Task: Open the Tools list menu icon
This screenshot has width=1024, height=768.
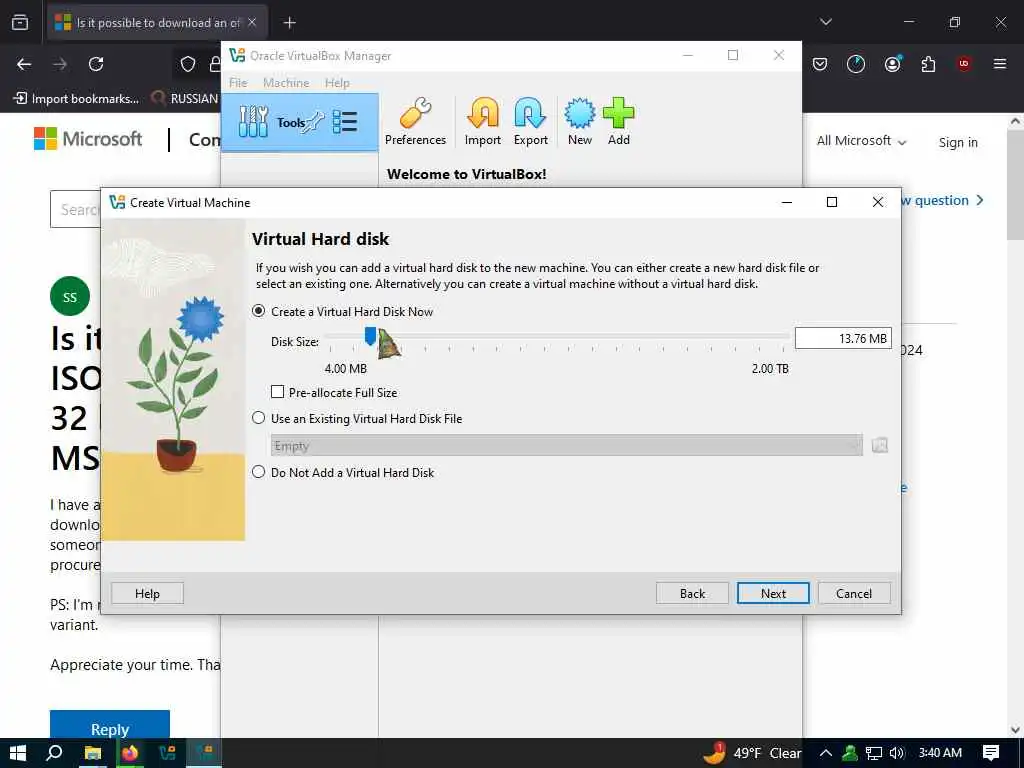Action: click(x=345, y=122)
